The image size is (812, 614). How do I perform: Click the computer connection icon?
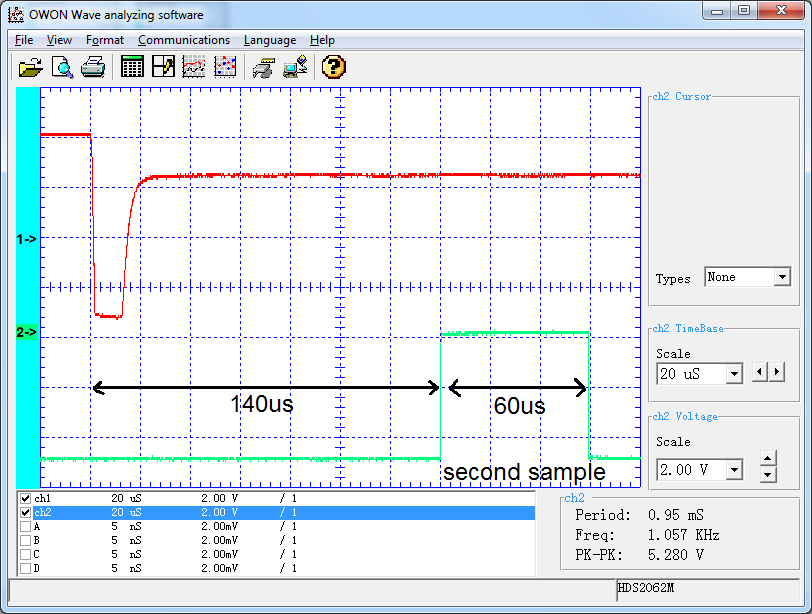pyautogui.click(x=295, y=67)
